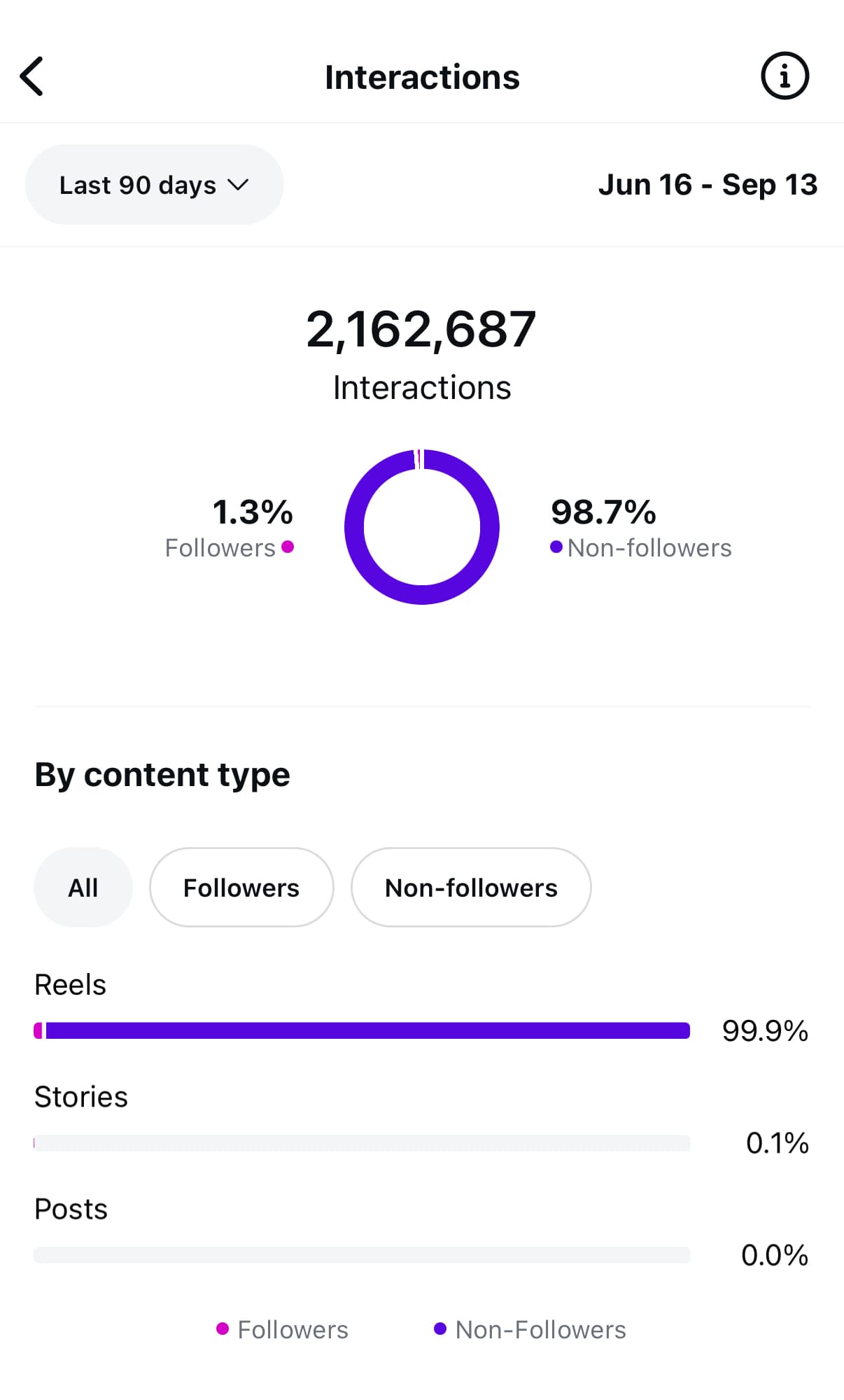The width and height of the screenshot is (844, 1400).
Task: Click the Posts progress bar
Action: 362,1255
